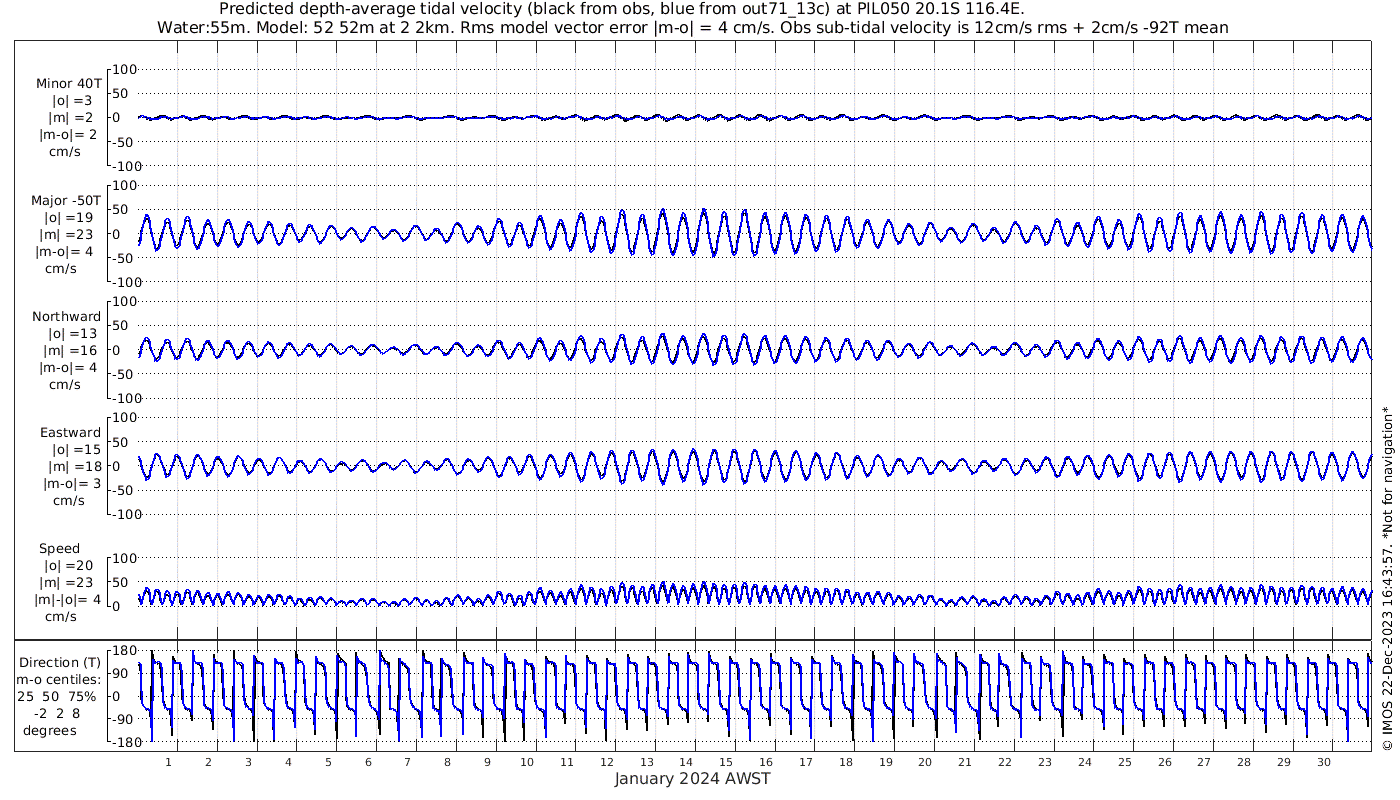1400x800 pixels.
Task: Click "|m| =2" under Minor 40T
Action: (x=71, y=118)
